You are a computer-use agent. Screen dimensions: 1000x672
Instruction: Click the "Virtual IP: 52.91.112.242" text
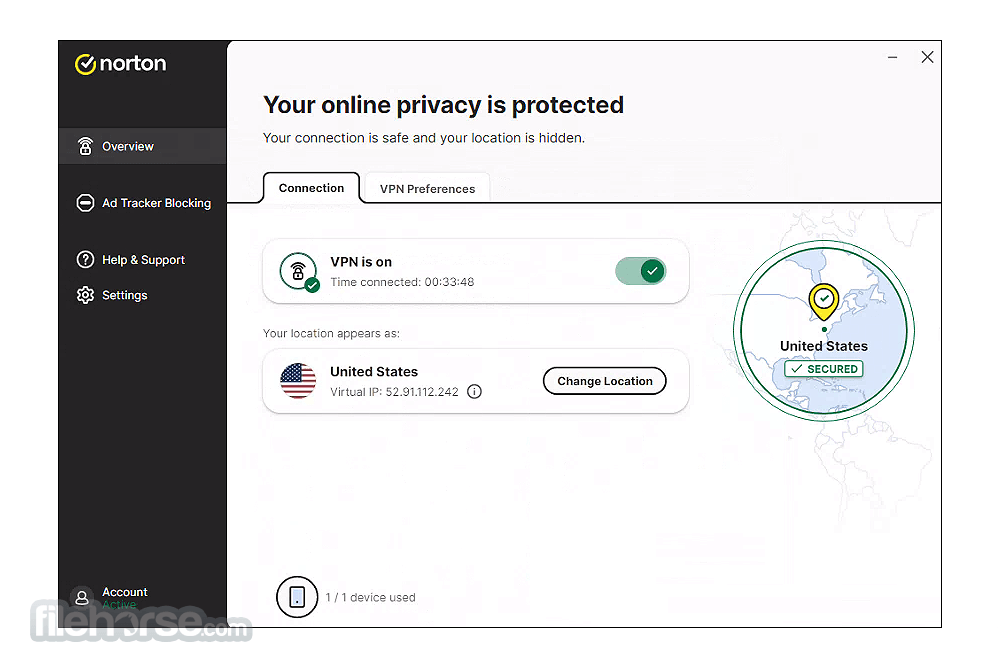[394, 391]
